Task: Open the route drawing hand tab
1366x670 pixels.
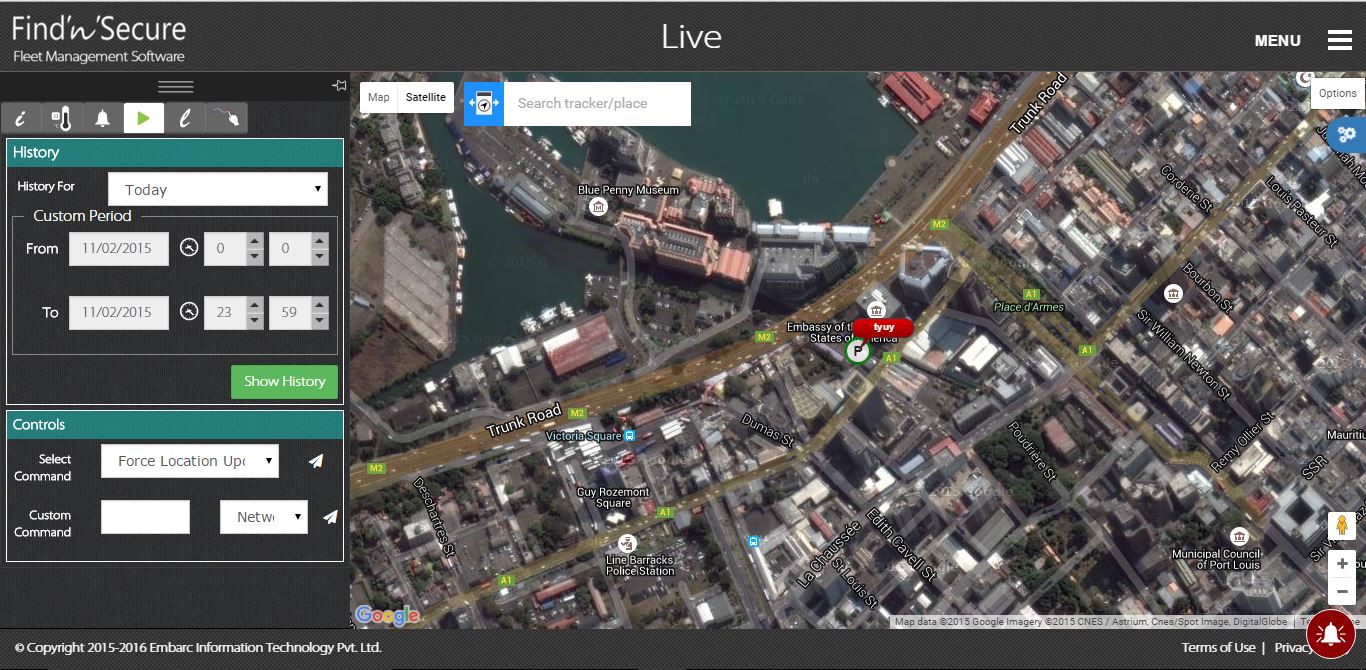Action: tap(226, 118)
